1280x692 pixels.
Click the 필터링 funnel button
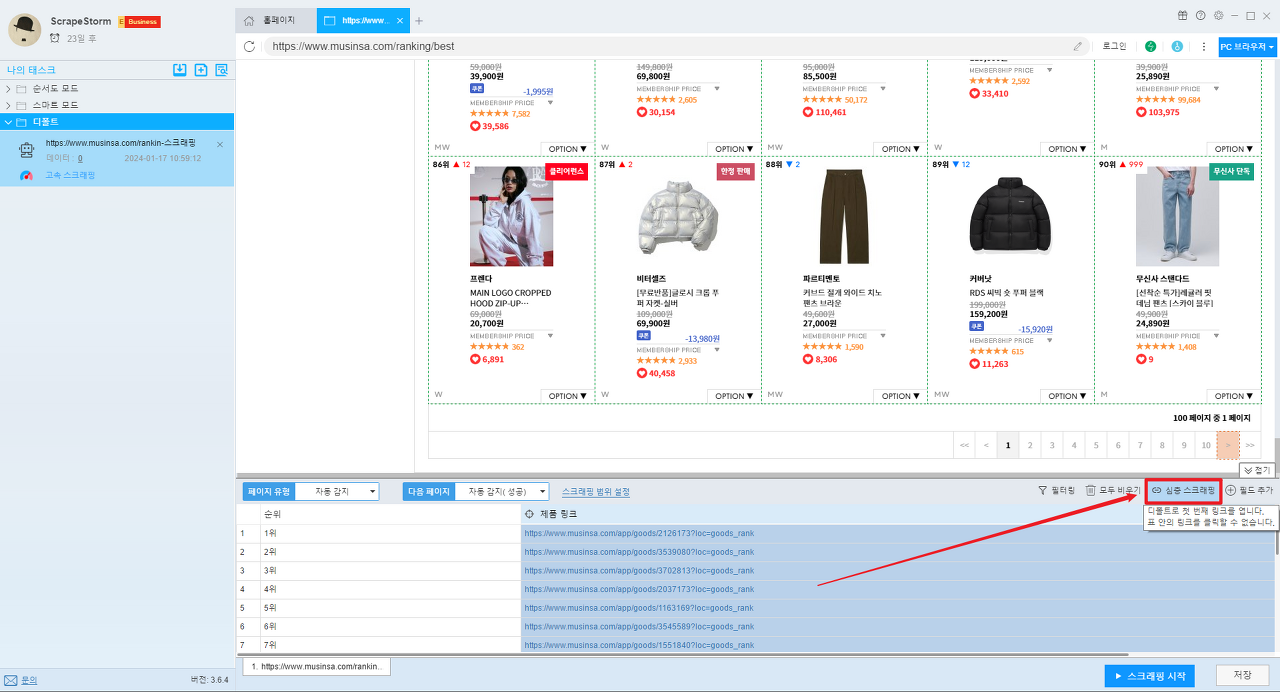(x=1056, y=491)
